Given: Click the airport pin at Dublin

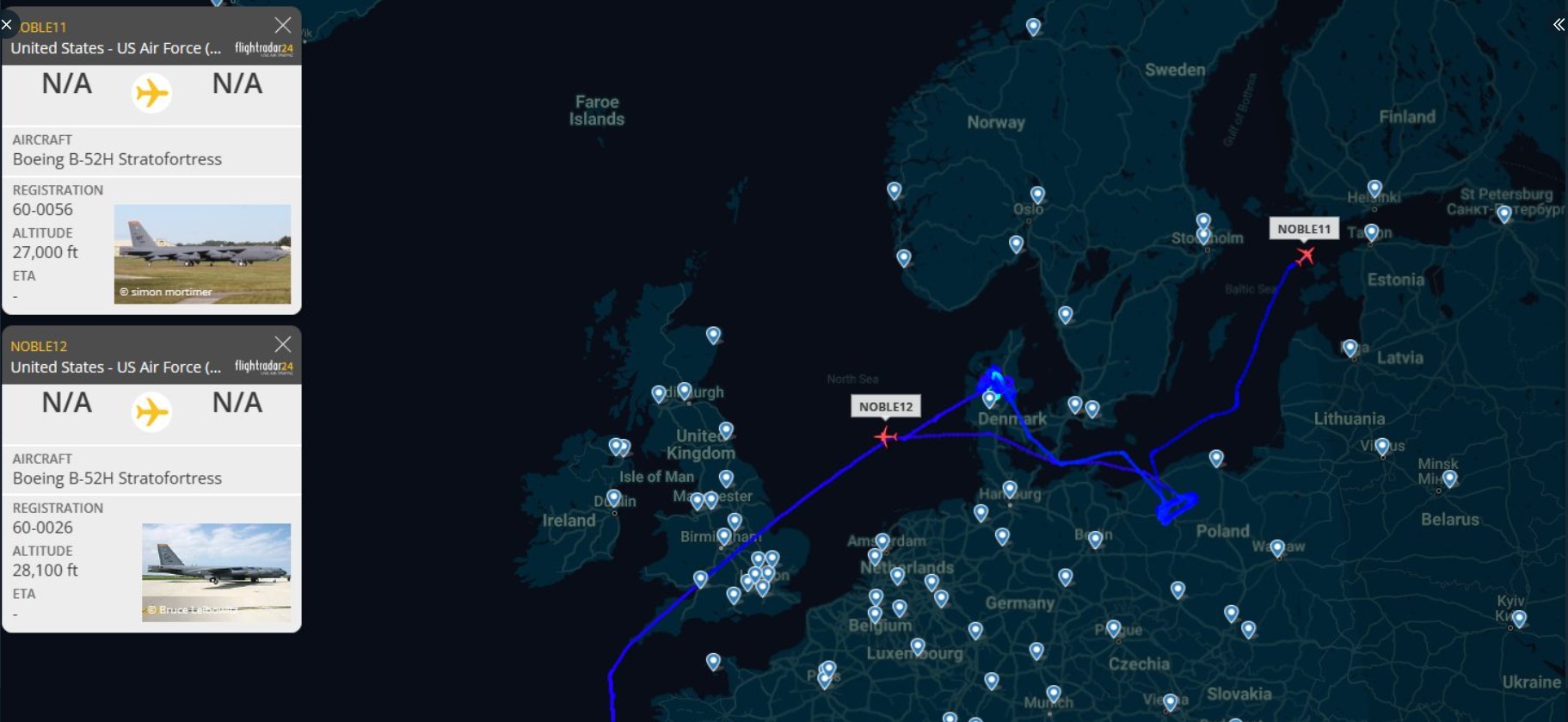Looking at the screenshot, I should (613, 498).
